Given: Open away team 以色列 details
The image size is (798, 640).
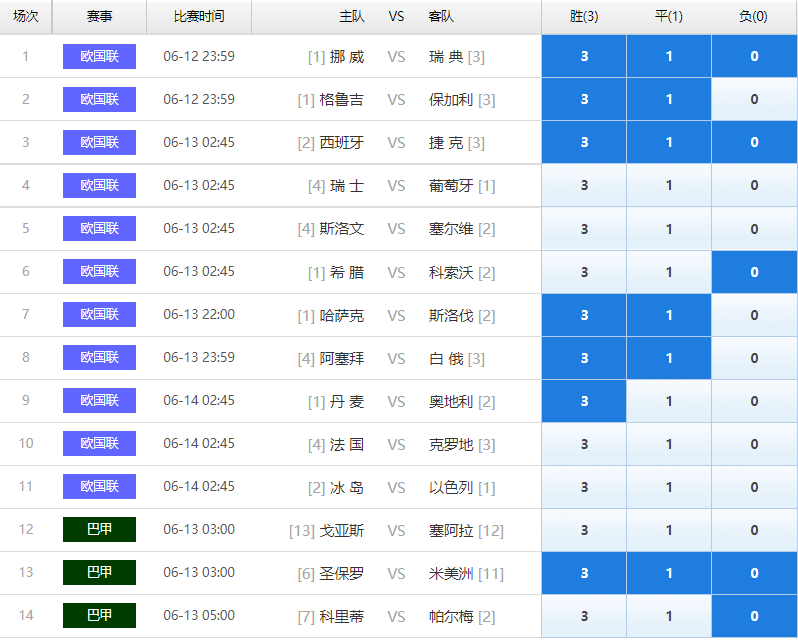Looking at the screenshot, I should coord(451,487).
